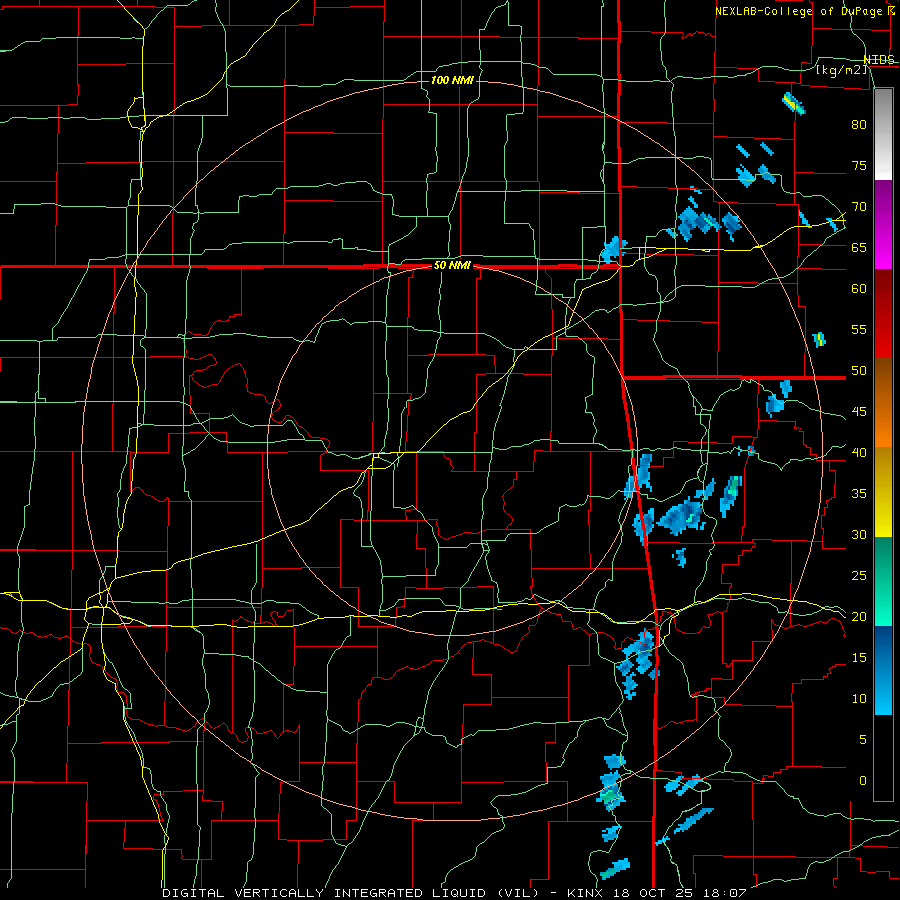This screenshot has width=900, height=900.
Task: Click the legend value 35
Action: point(859,494)
